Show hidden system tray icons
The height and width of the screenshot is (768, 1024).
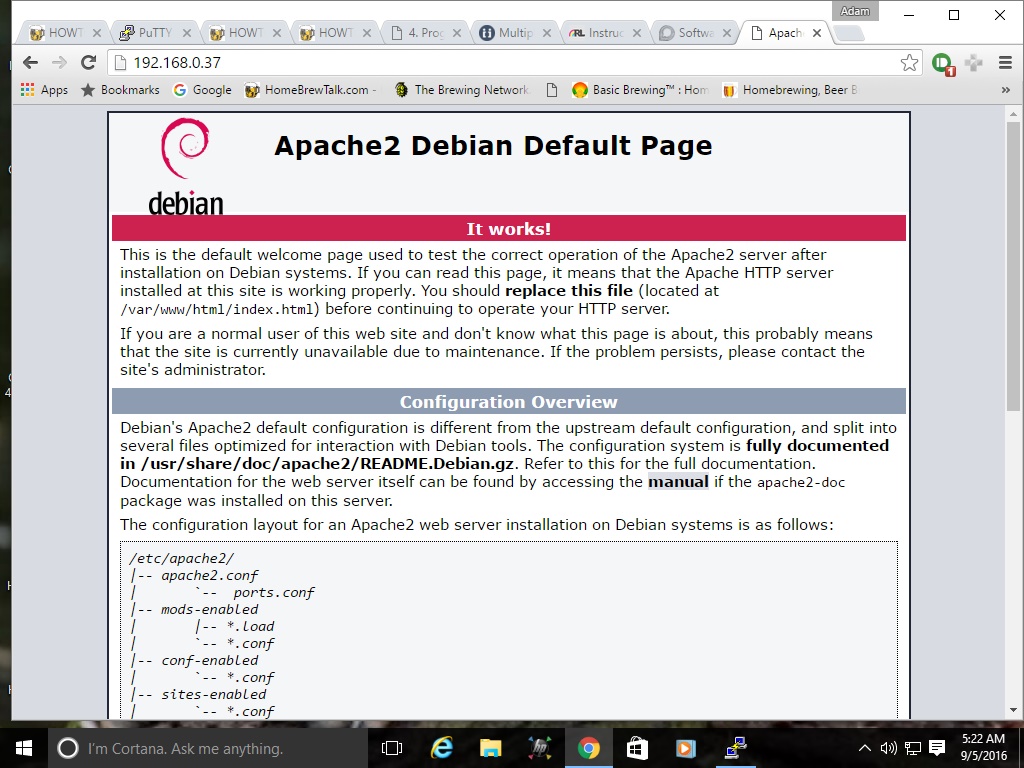[x=864, y=748]
